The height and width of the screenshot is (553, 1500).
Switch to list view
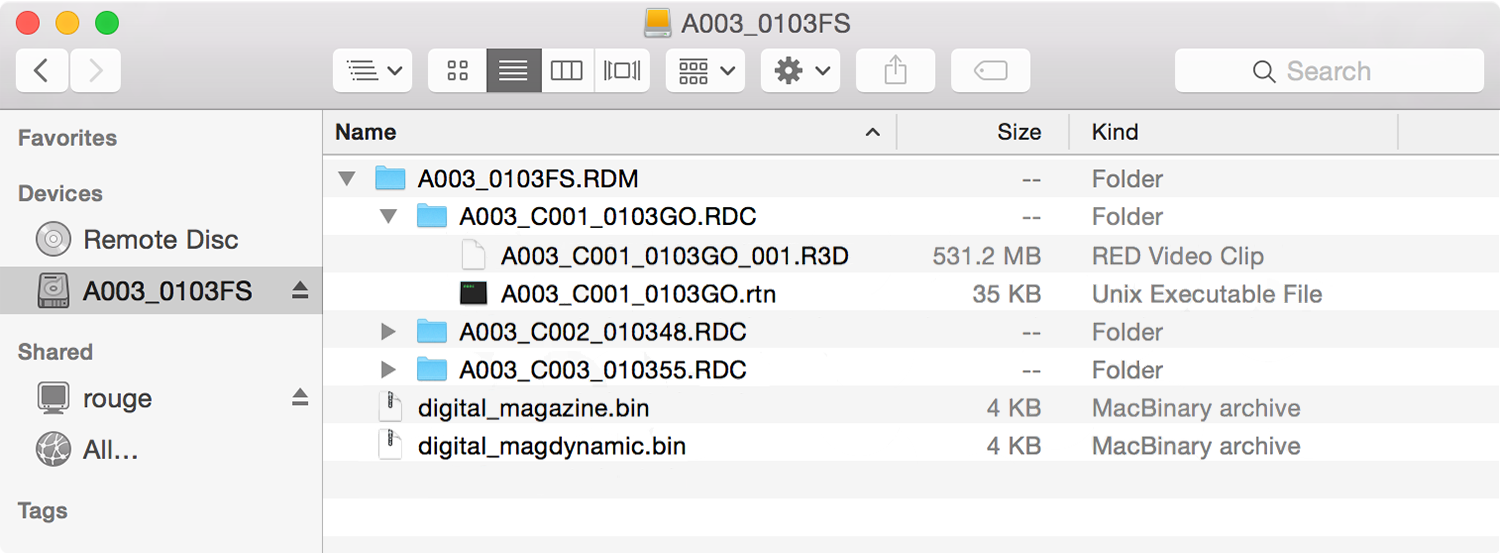click(x=514, y=71)
